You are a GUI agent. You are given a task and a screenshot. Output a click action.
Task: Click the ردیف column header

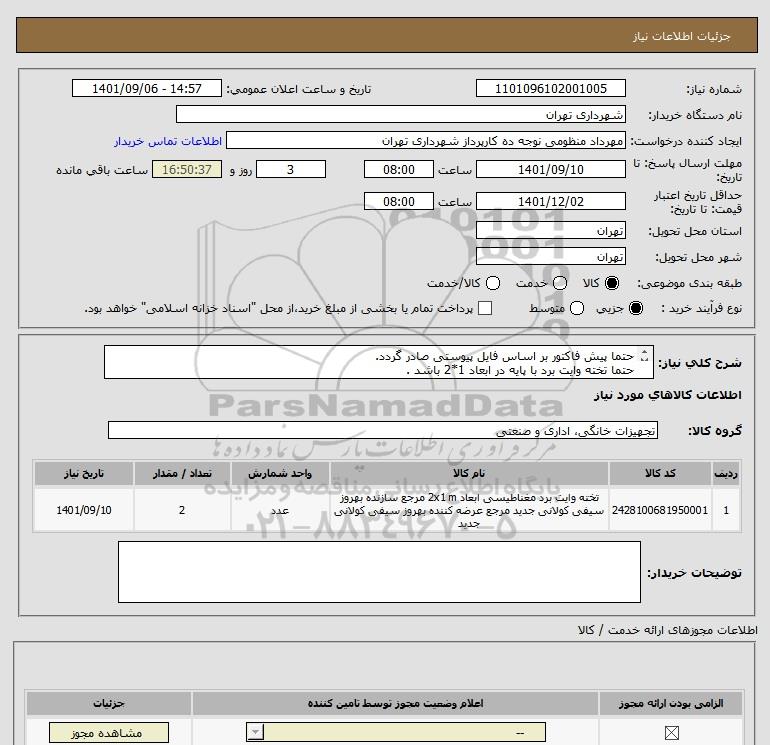[x=726, y=473]
